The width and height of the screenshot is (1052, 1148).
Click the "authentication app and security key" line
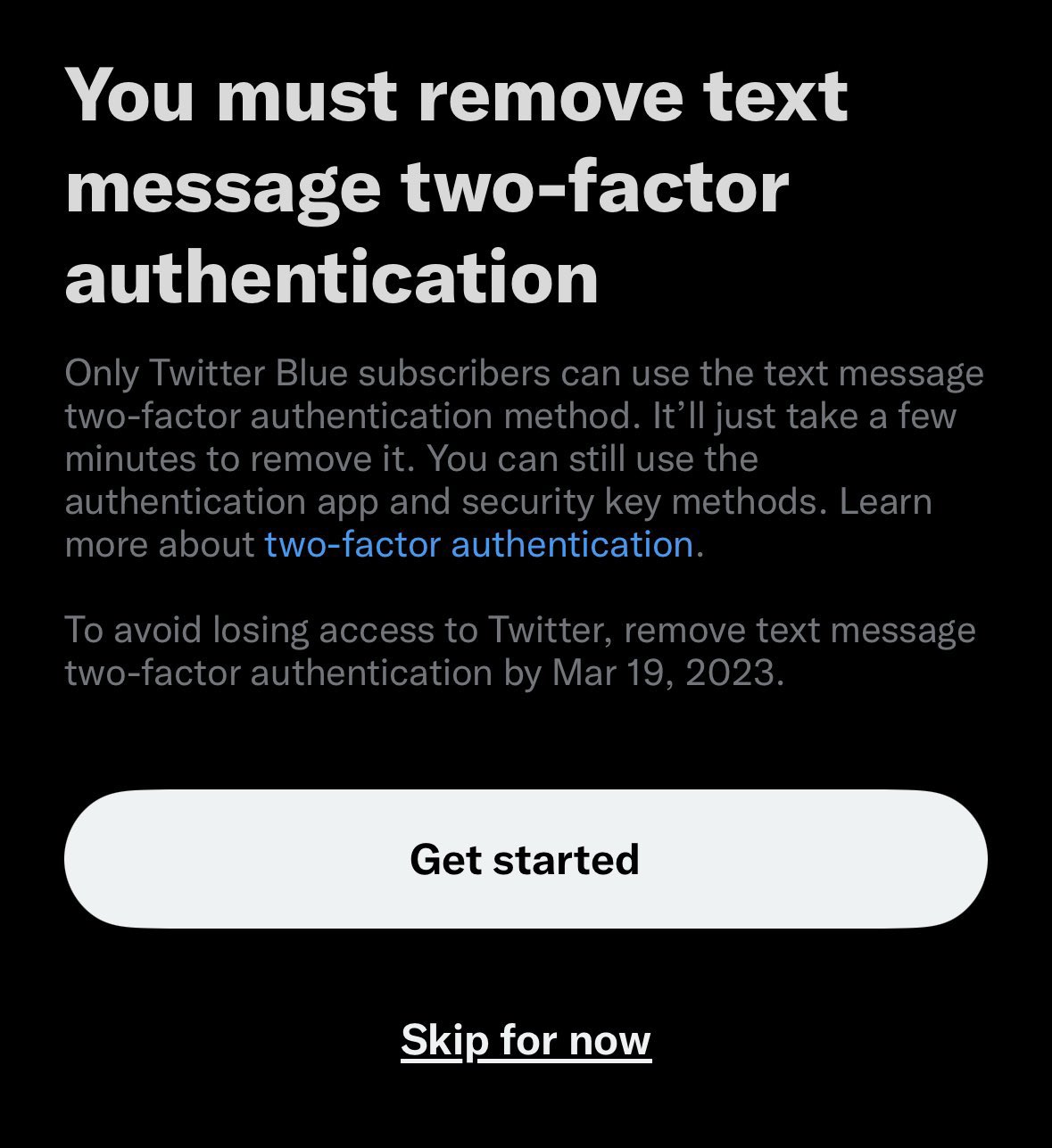pos(498,501)
